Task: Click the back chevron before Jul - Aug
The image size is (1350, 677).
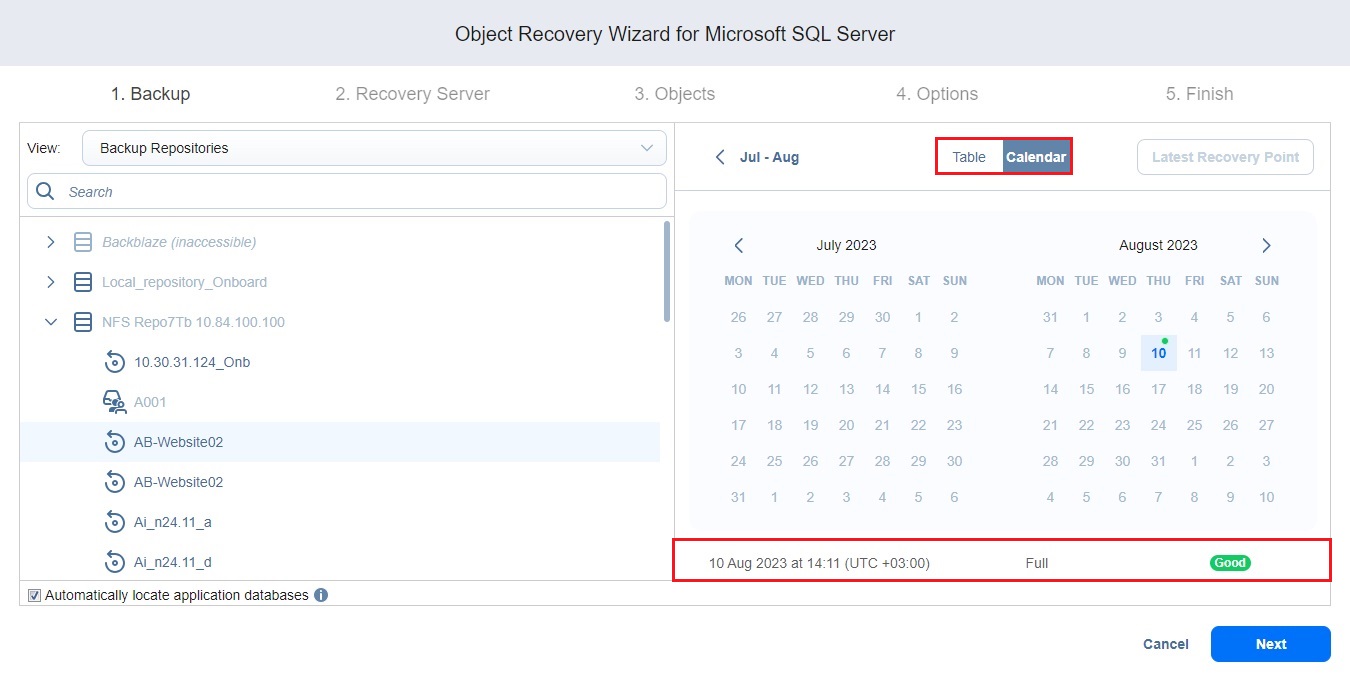Action: coord(720,157)
